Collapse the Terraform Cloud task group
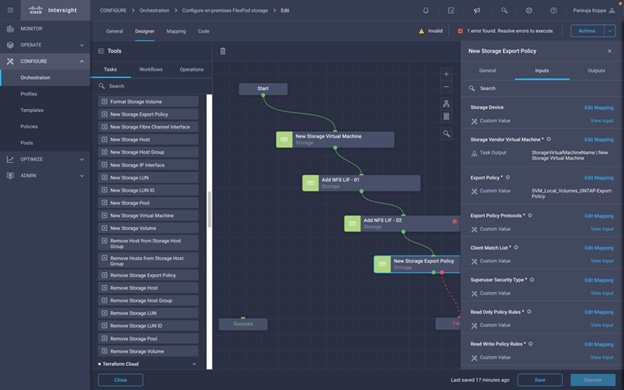Viewport: 624px width, 390px height. [x=194, y=364]
